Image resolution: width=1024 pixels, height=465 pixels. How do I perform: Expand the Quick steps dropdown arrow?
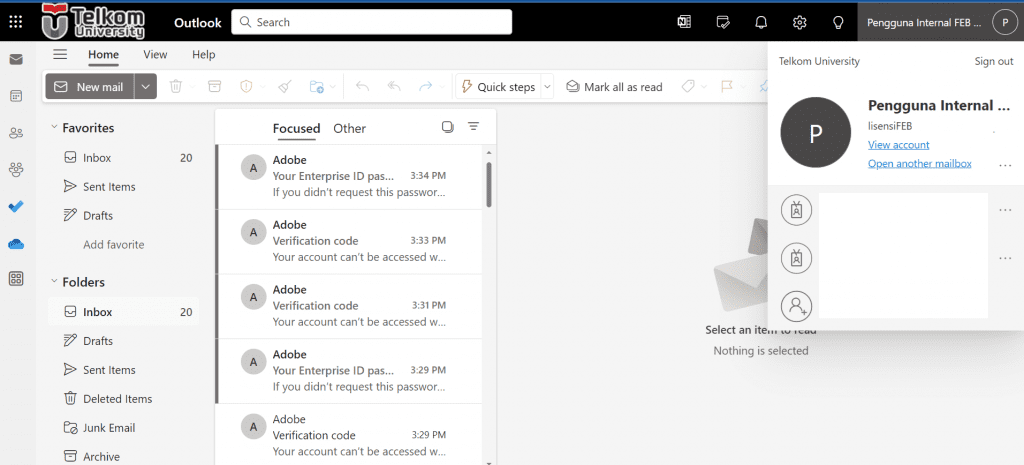[547, 87]
